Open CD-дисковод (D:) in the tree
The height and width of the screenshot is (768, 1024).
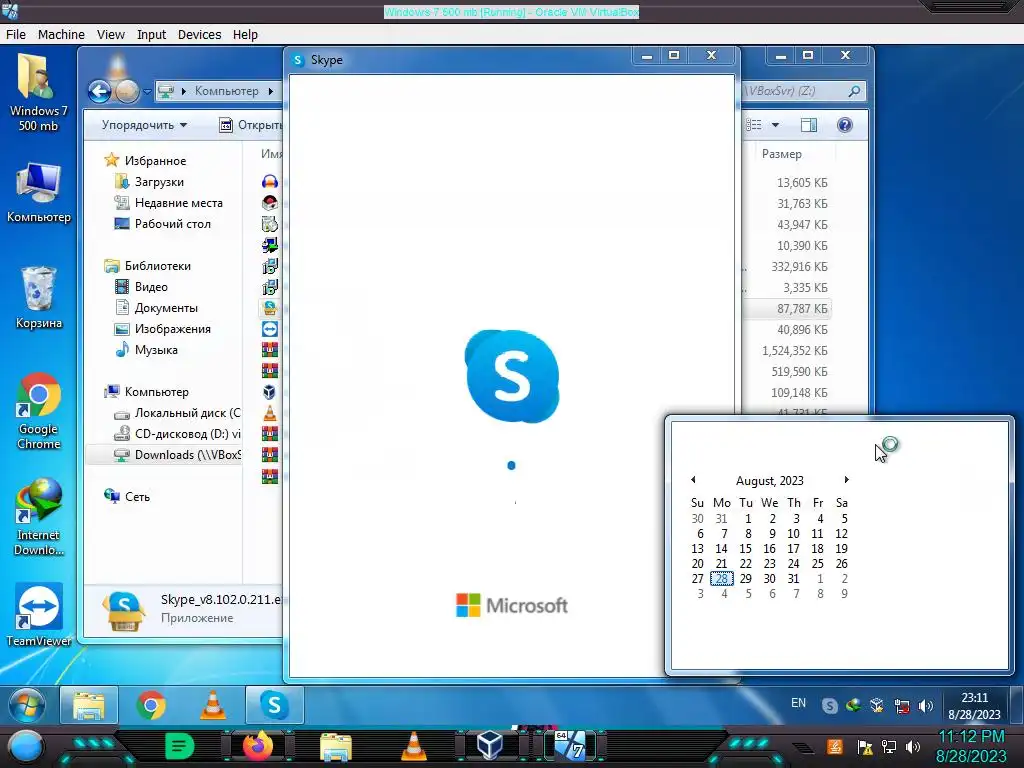pos(187,434)
